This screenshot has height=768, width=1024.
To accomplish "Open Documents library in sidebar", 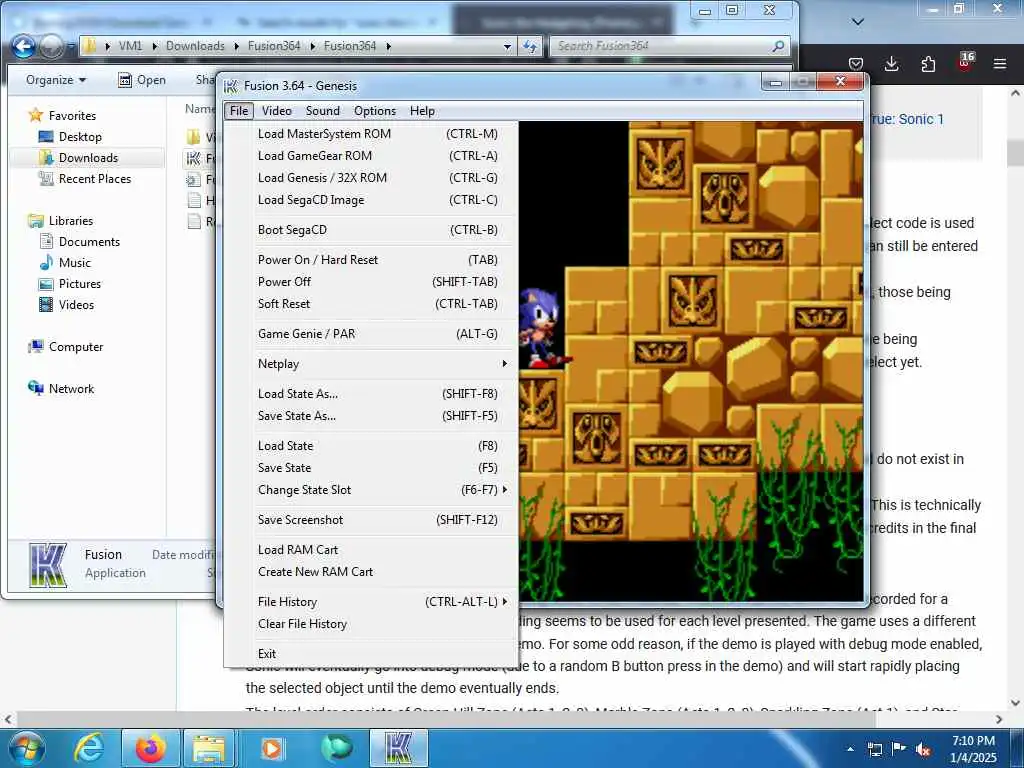I will (80, 242).
